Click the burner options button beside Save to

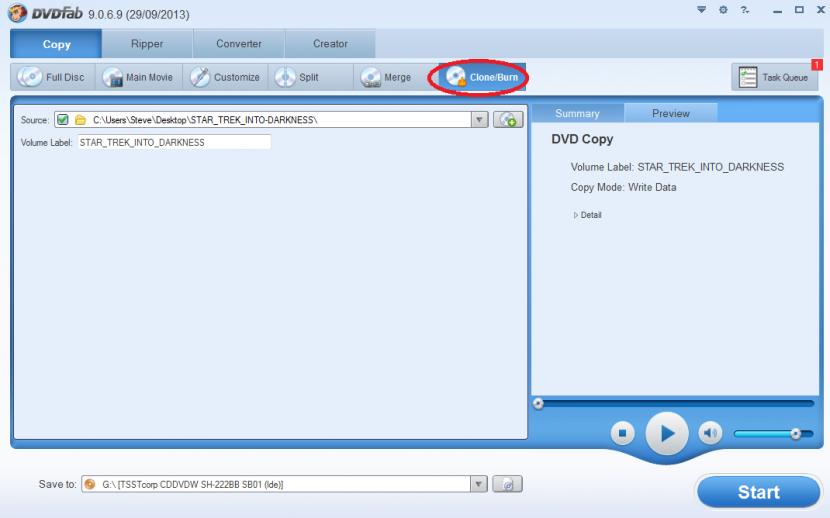(507, 484)
